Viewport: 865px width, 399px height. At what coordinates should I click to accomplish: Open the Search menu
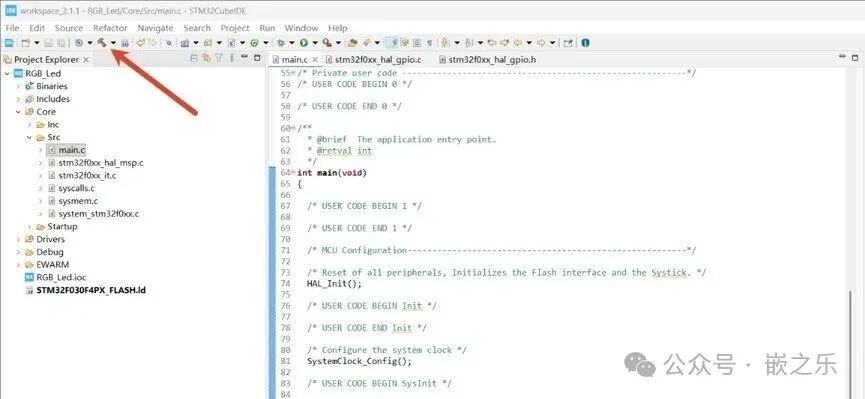click(197, 28)
